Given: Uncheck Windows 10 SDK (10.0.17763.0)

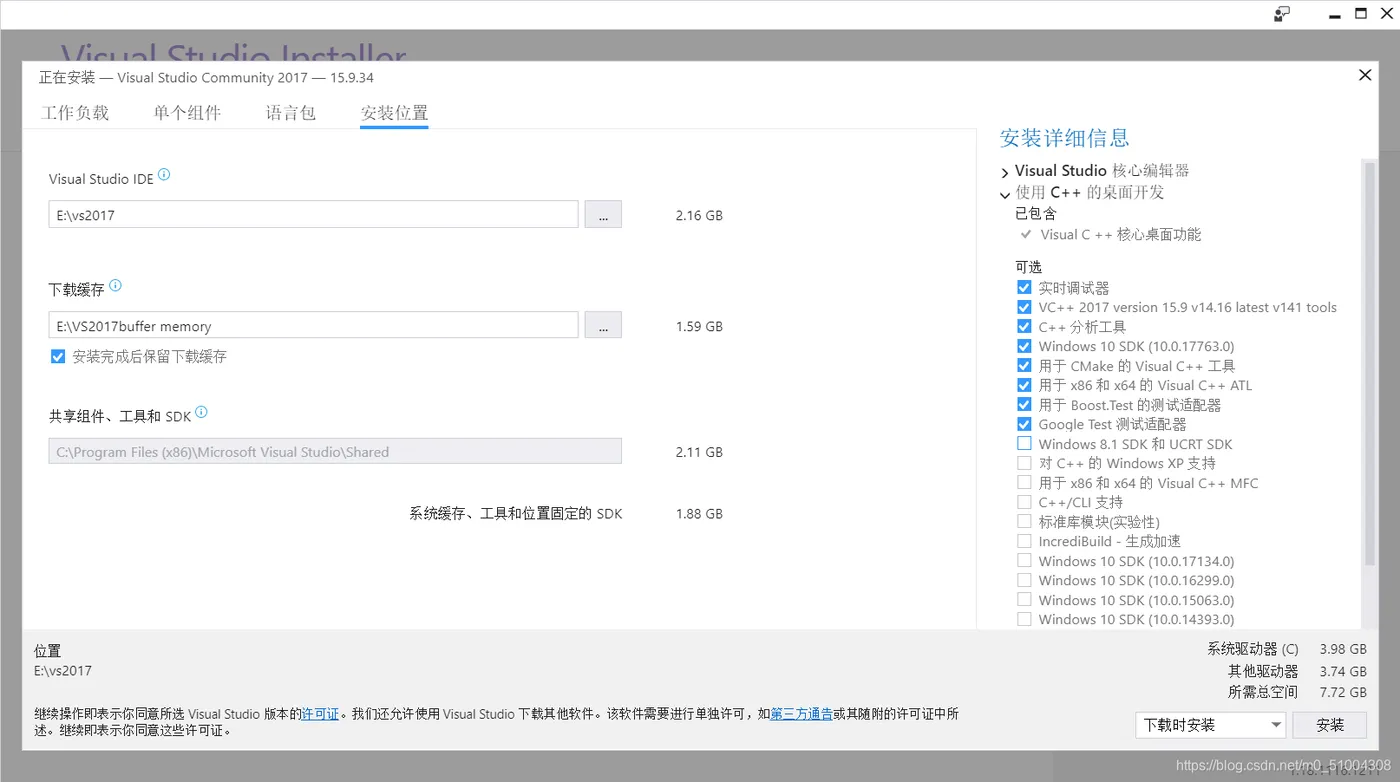Looking at the screenshot, I should click(x=1024, y=346).
